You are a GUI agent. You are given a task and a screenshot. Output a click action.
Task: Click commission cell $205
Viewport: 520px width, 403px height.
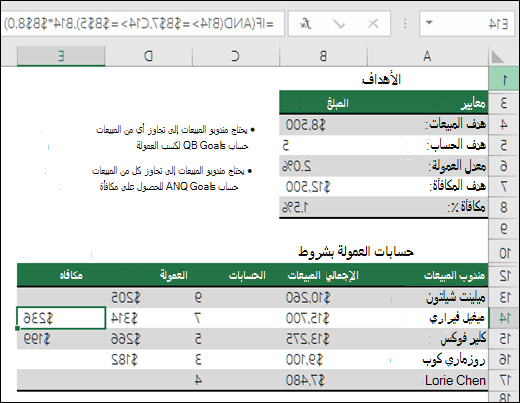click(149, 298)
